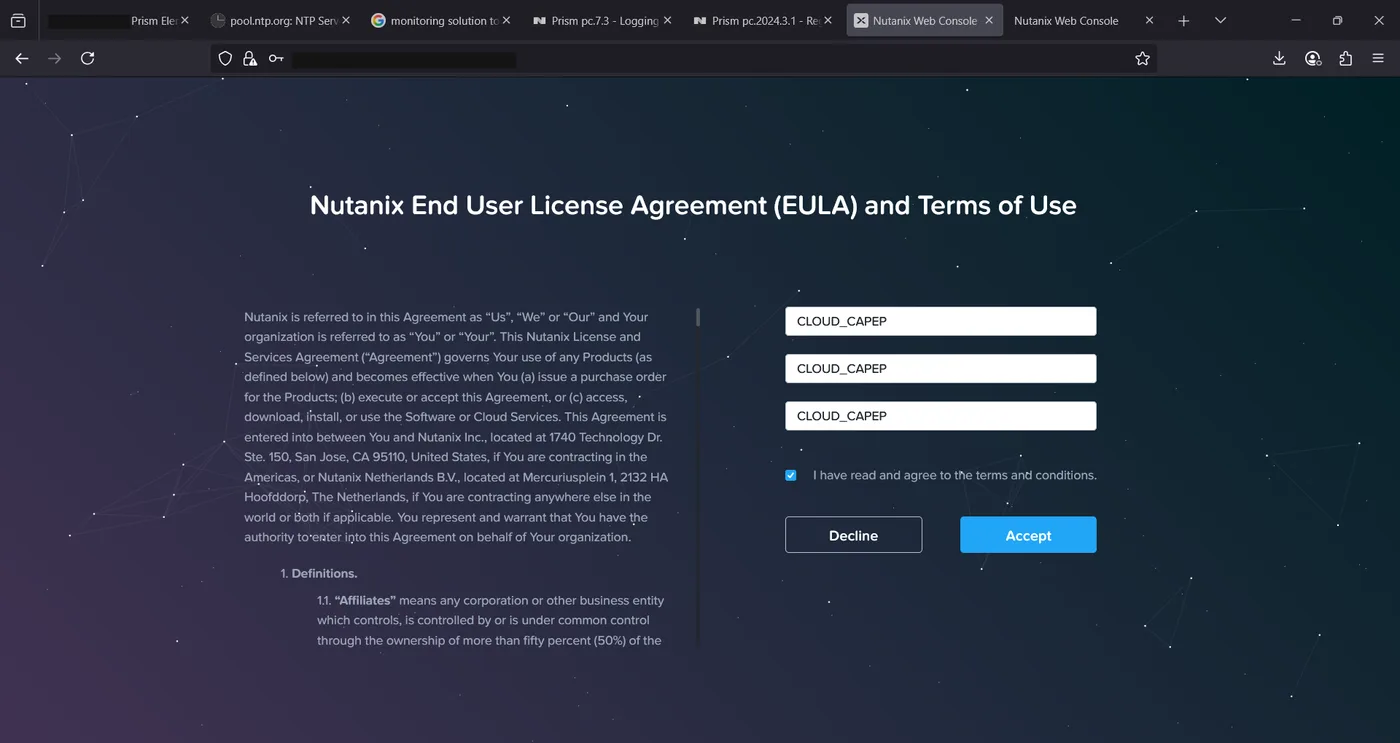Decline the Nutanix EULA

click(x=853, y=535)
